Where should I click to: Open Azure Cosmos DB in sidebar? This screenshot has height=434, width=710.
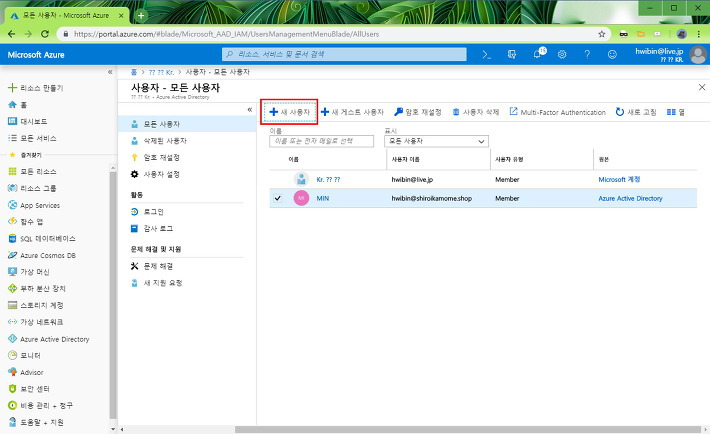pos(42,256)
